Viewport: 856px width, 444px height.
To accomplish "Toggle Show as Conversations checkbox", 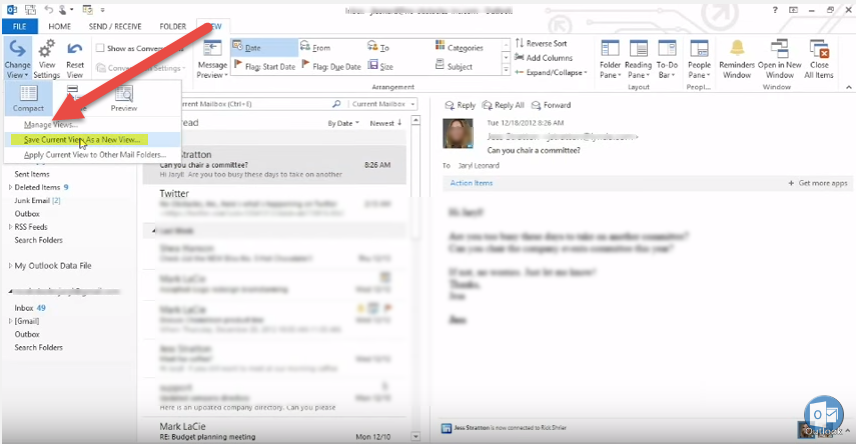I will click(x=100, y=48).
